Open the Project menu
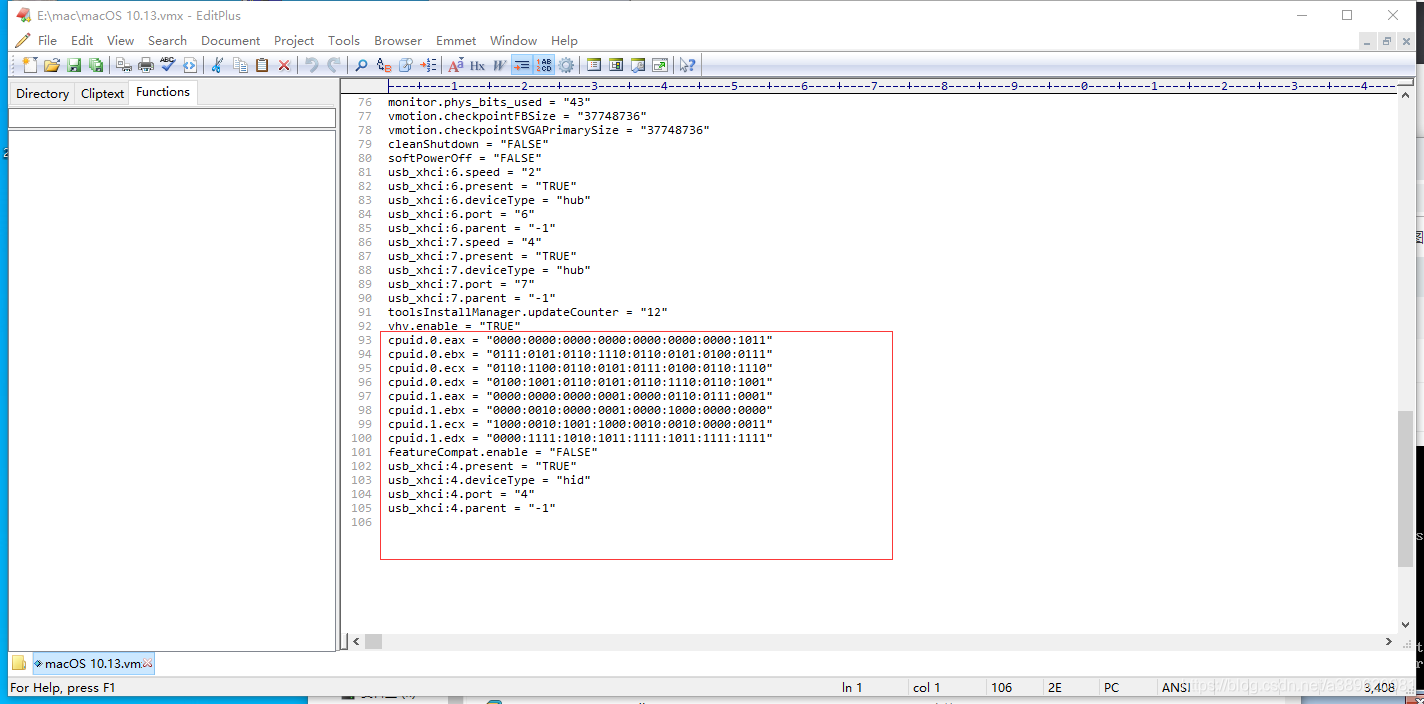Screen dimensions: 1424x704 tap(294, 41)
